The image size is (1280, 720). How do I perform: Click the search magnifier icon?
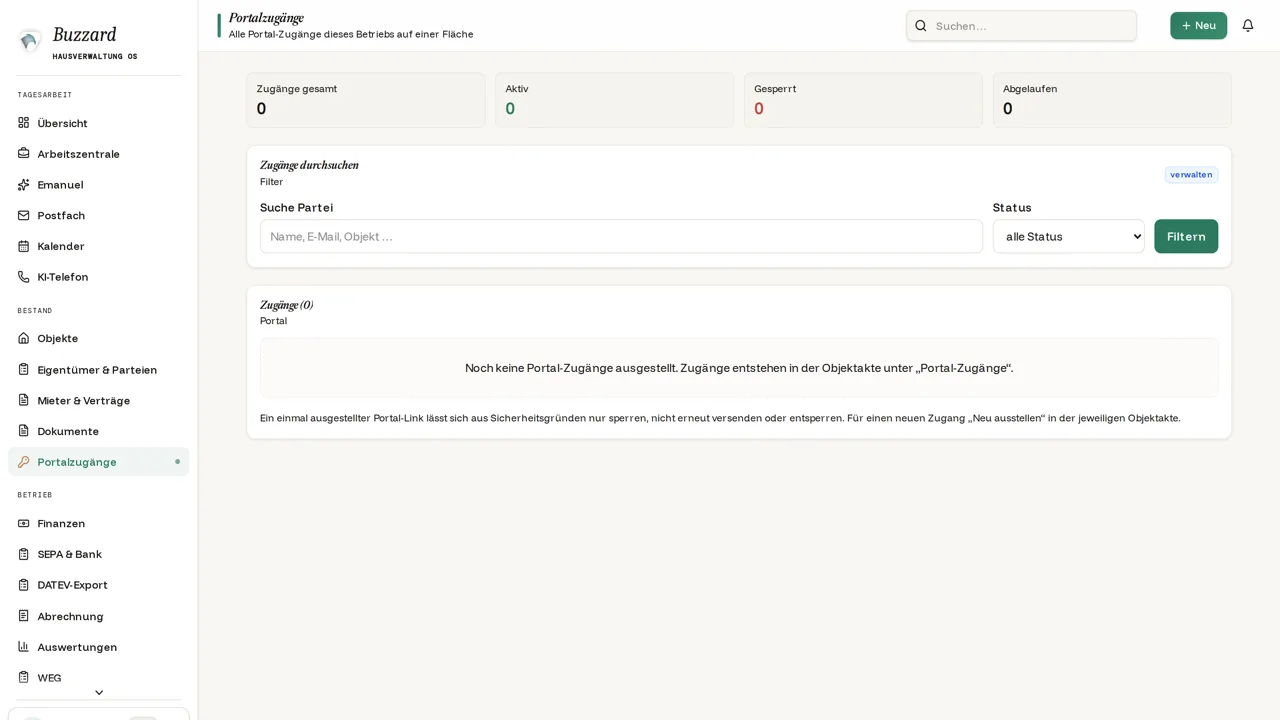point(921,26)
